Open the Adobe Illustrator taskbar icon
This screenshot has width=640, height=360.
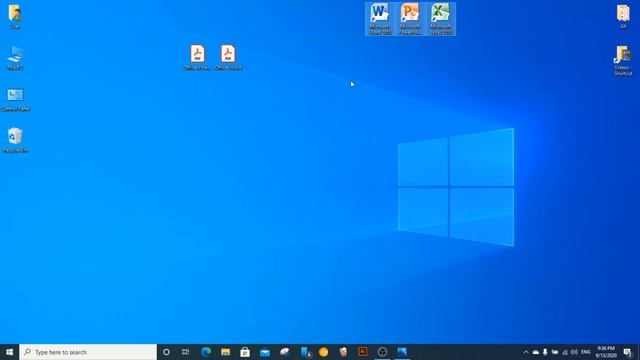tap(362, 352)
